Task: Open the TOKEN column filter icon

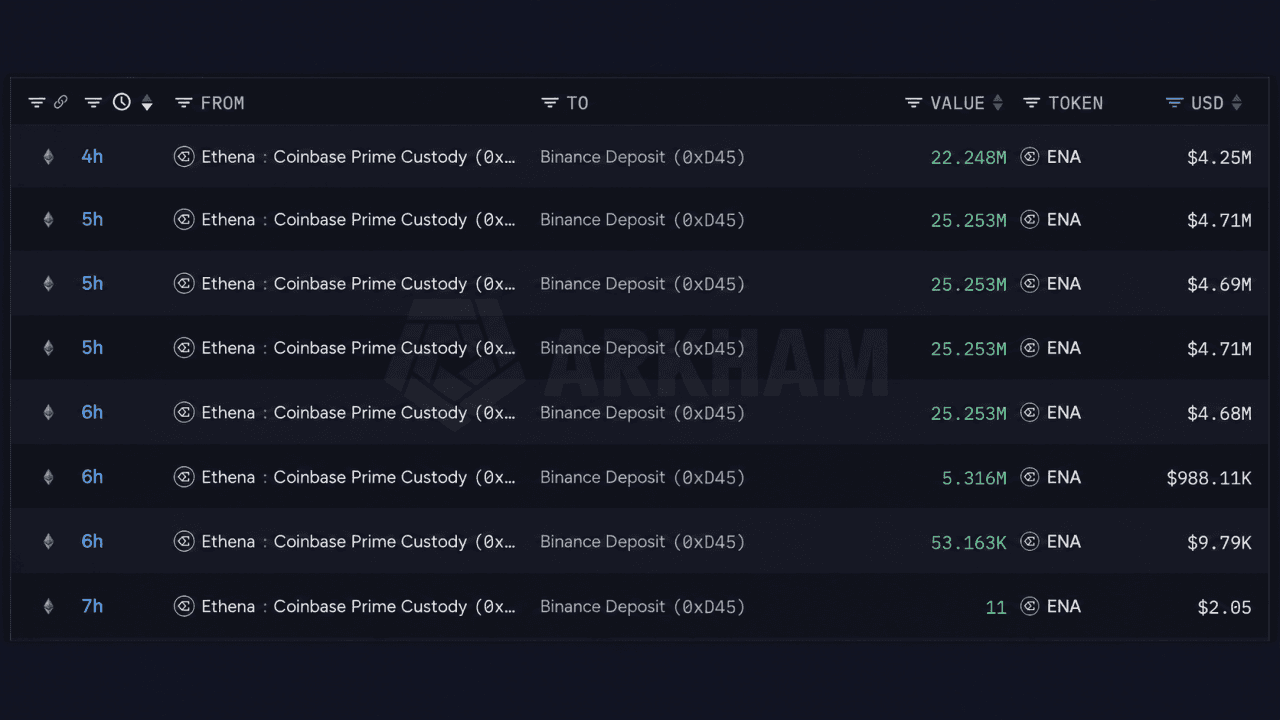Action: click(x=1032, y=102)
